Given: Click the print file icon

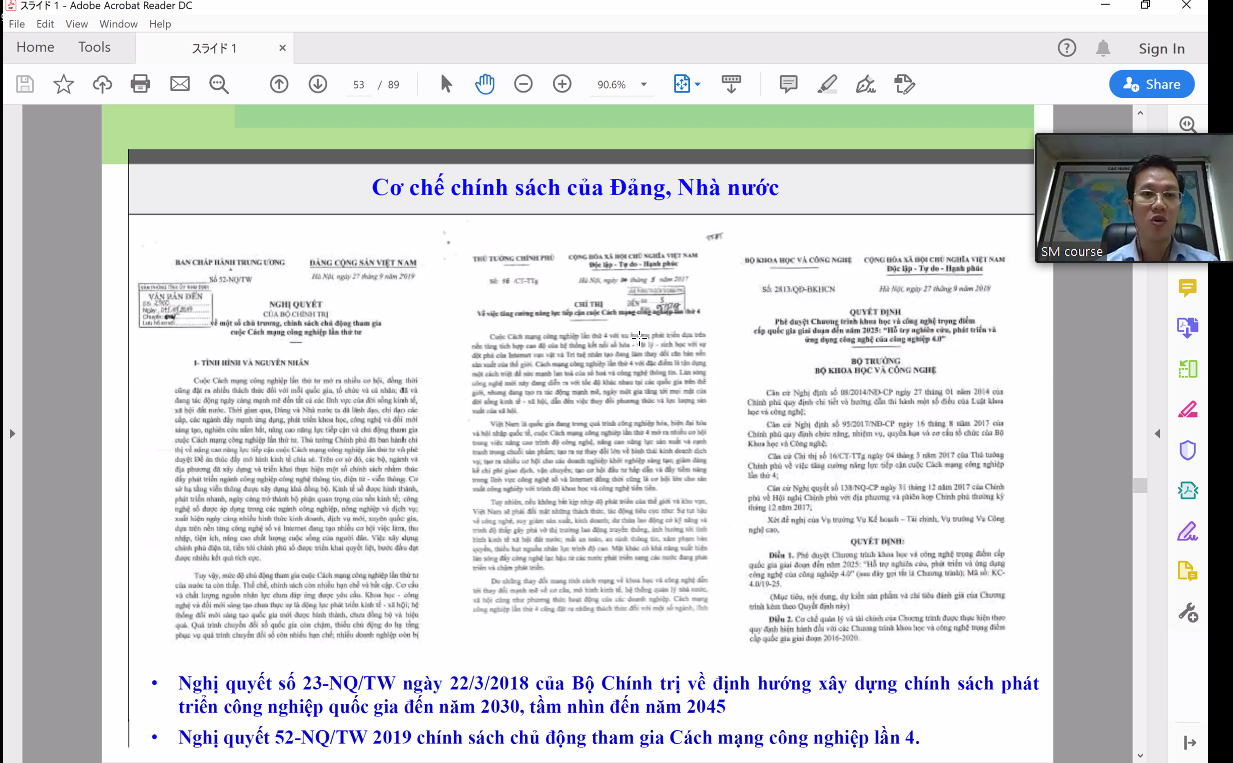Looking at the screenshot, I should click(x=141, y=84).
